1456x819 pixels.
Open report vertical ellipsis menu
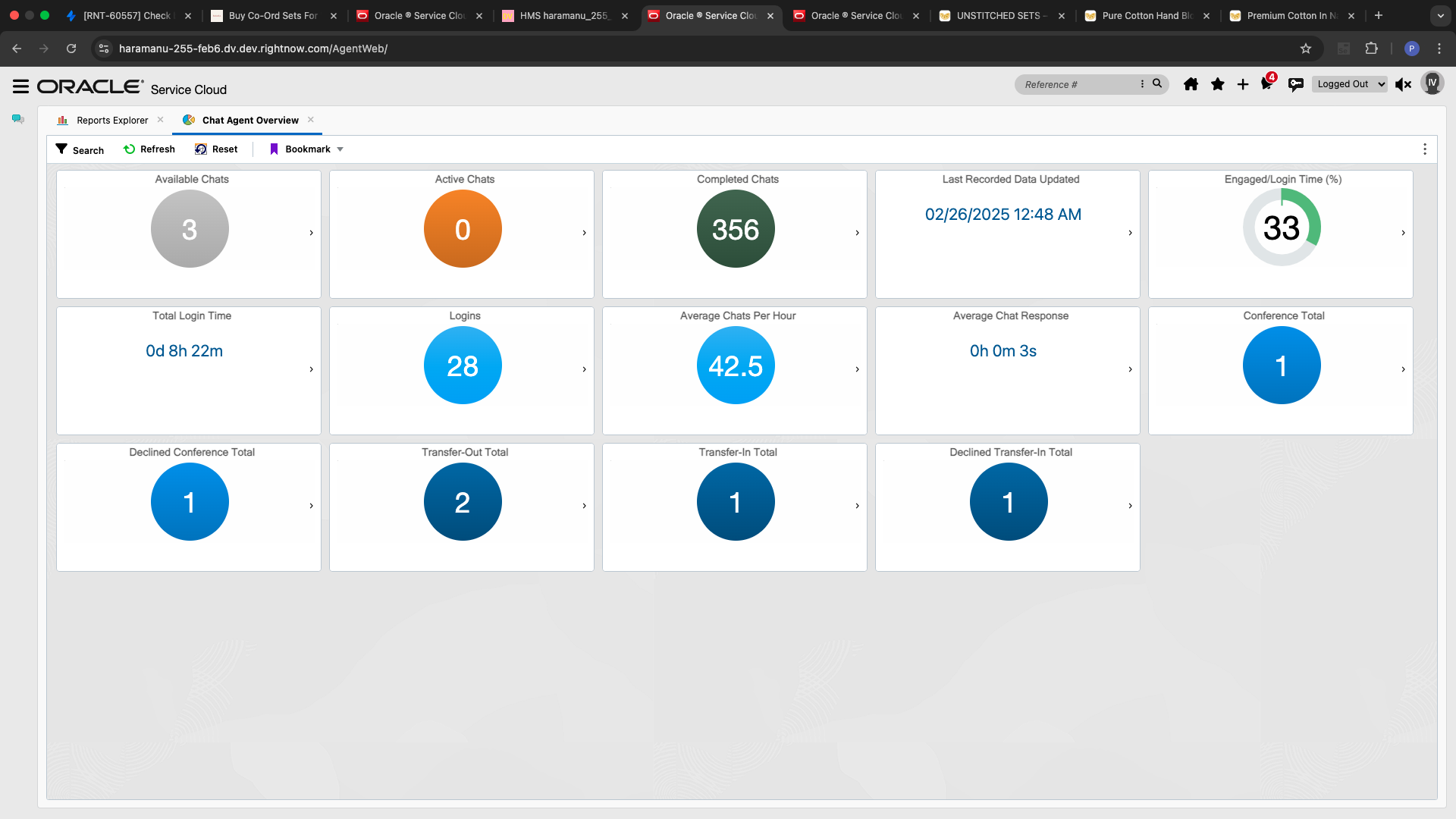(1424, 149)
